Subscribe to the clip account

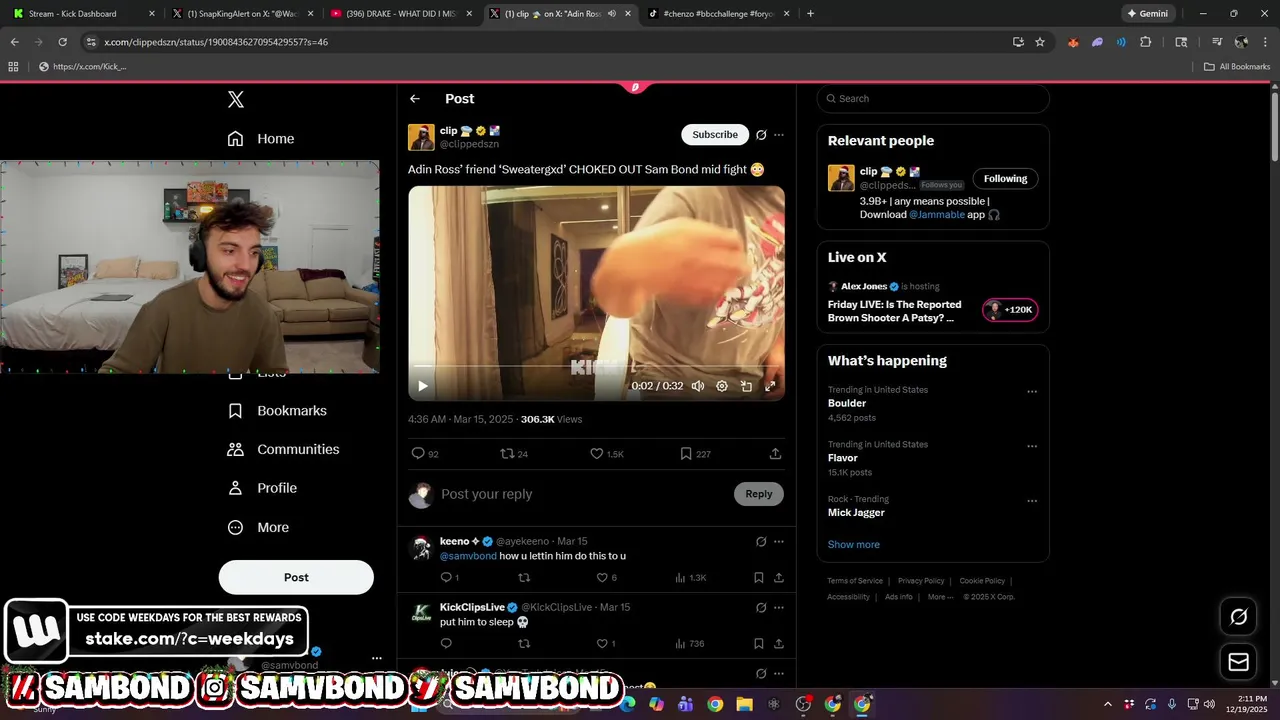(x=715, y=135)
